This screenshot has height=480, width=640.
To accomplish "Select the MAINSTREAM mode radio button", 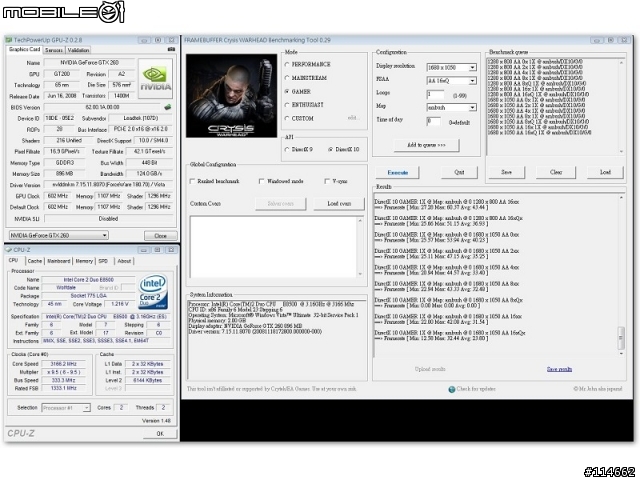I will pos(287,78).
